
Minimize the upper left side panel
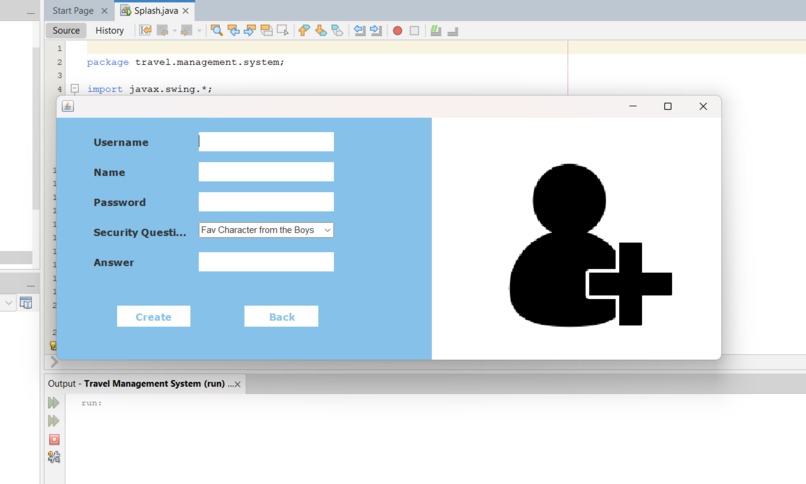click(31, 13)
